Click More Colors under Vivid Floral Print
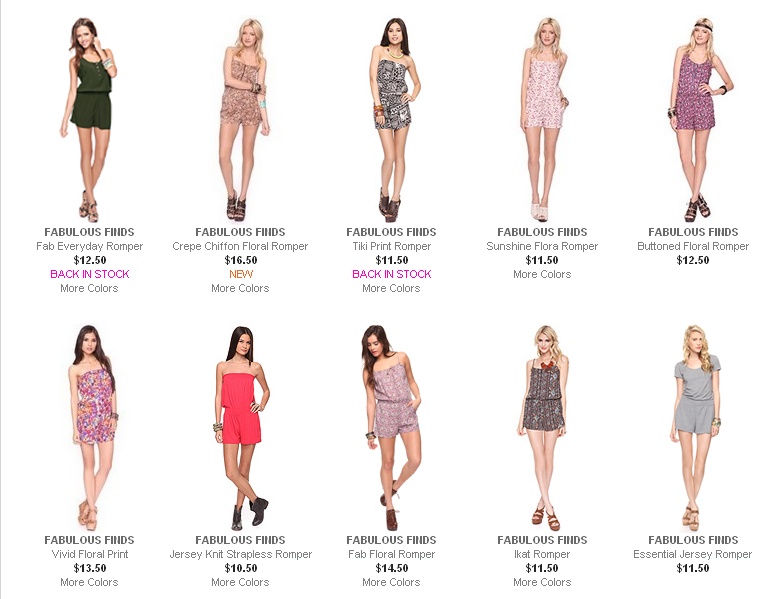The image size is (766, 599). pos(89,582)
